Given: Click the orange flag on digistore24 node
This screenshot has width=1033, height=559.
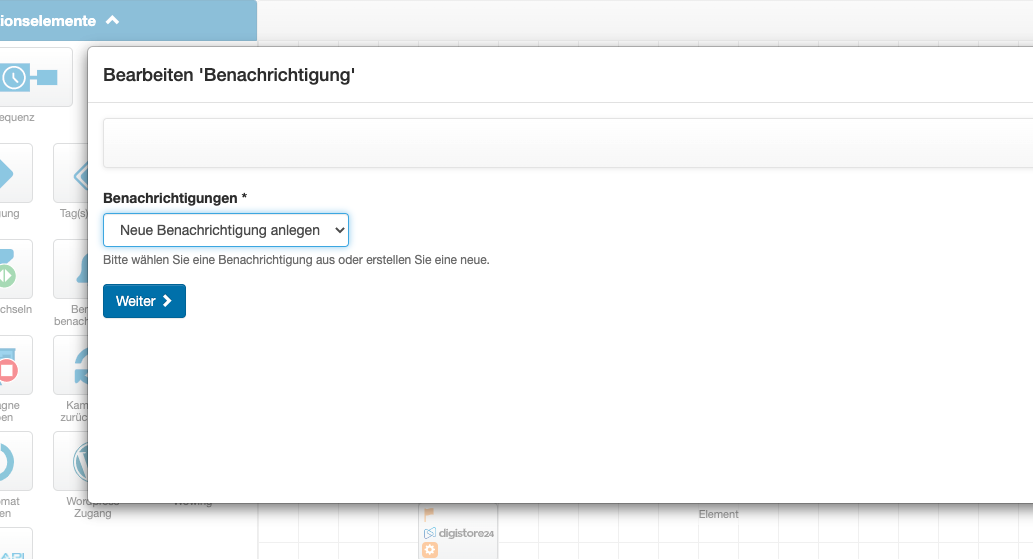Looking at the screenshot, I should (x=429, y=514).
